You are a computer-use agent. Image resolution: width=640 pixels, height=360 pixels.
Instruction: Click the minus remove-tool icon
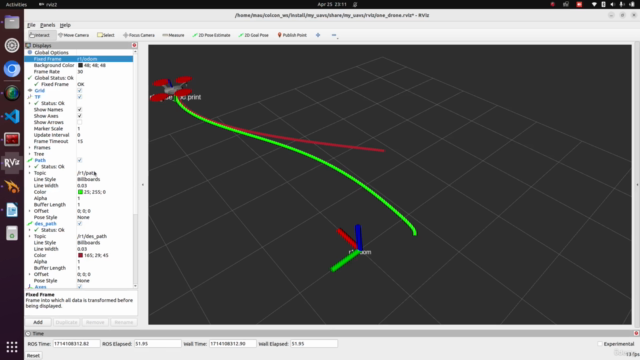334,35
